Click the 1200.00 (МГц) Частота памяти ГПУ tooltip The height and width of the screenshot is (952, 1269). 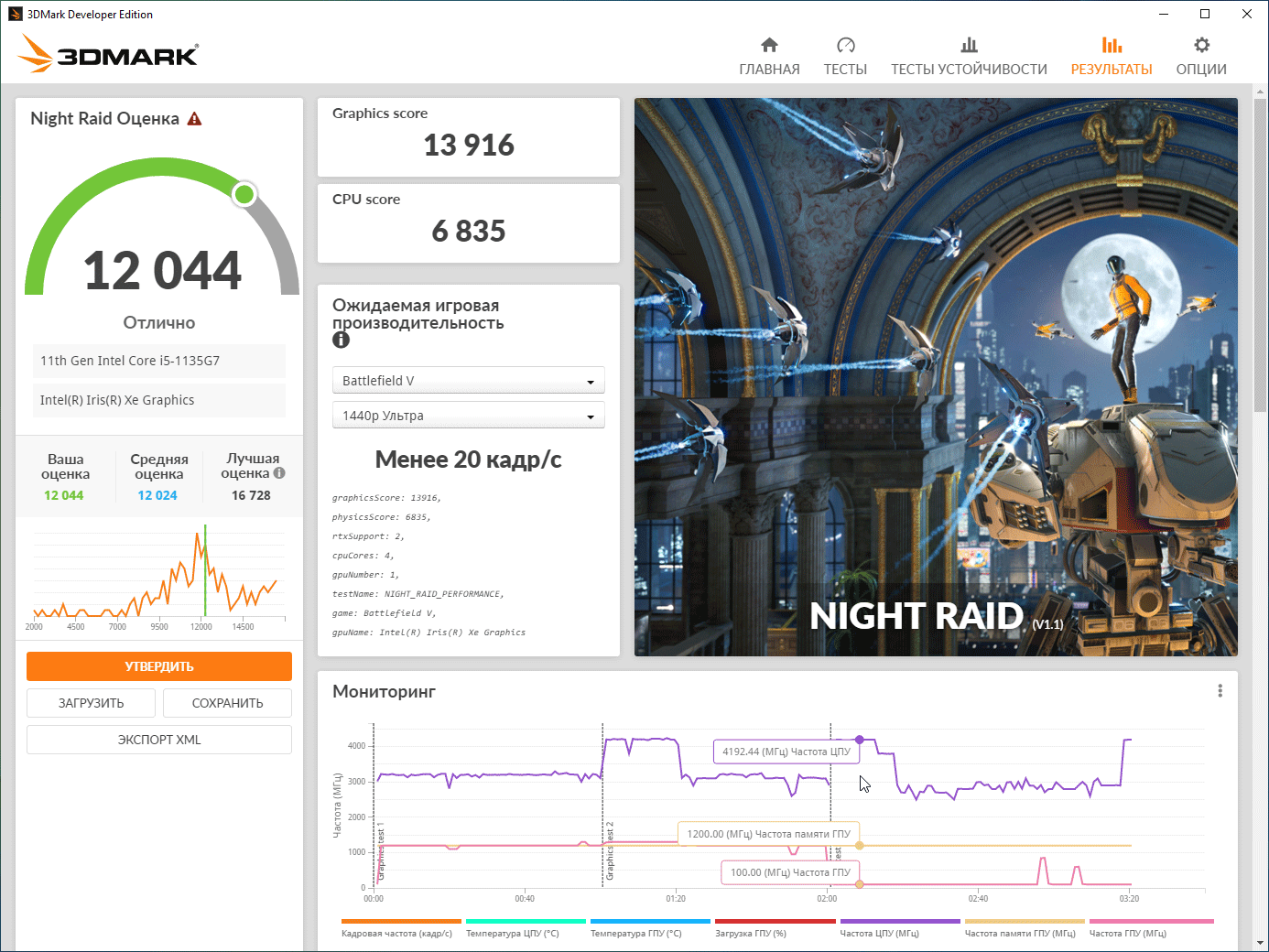pos(768,834)
